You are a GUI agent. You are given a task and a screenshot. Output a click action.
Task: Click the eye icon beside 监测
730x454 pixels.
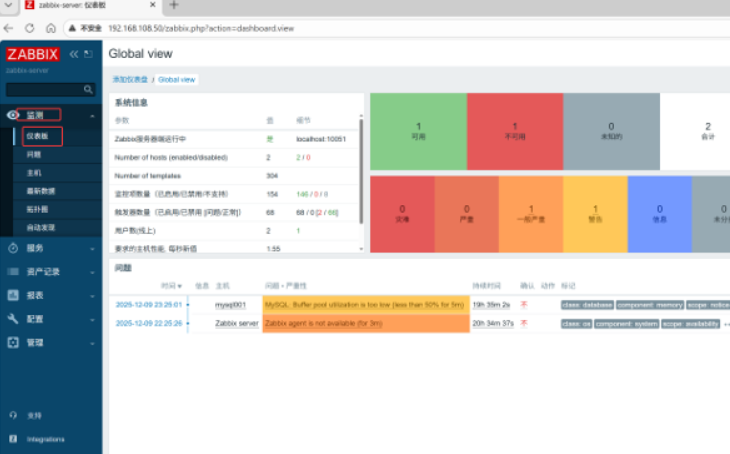[x=13, y=115]
